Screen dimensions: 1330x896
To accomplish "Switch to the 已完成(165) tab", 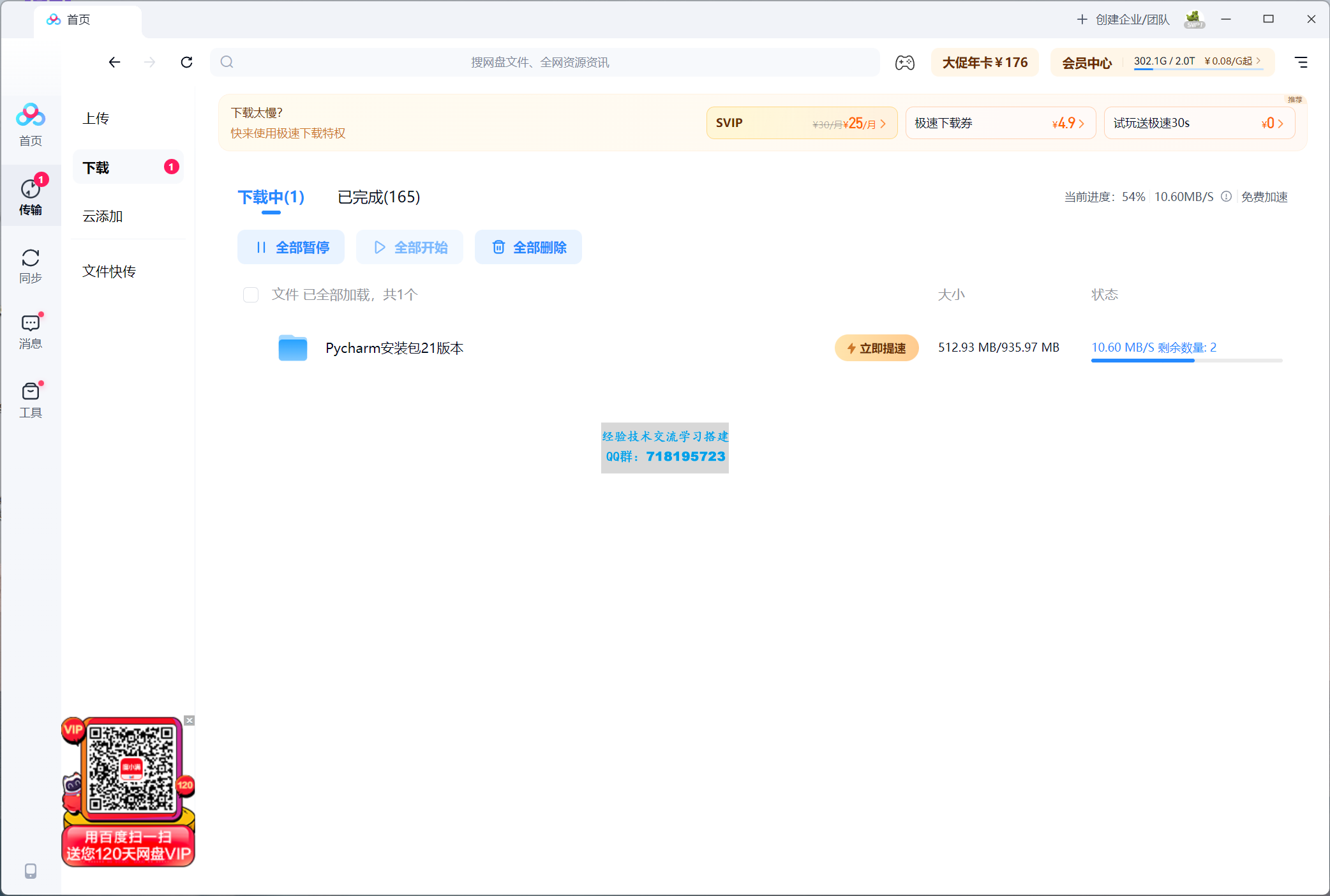I will pyautogui.click(x=378, y=197).
